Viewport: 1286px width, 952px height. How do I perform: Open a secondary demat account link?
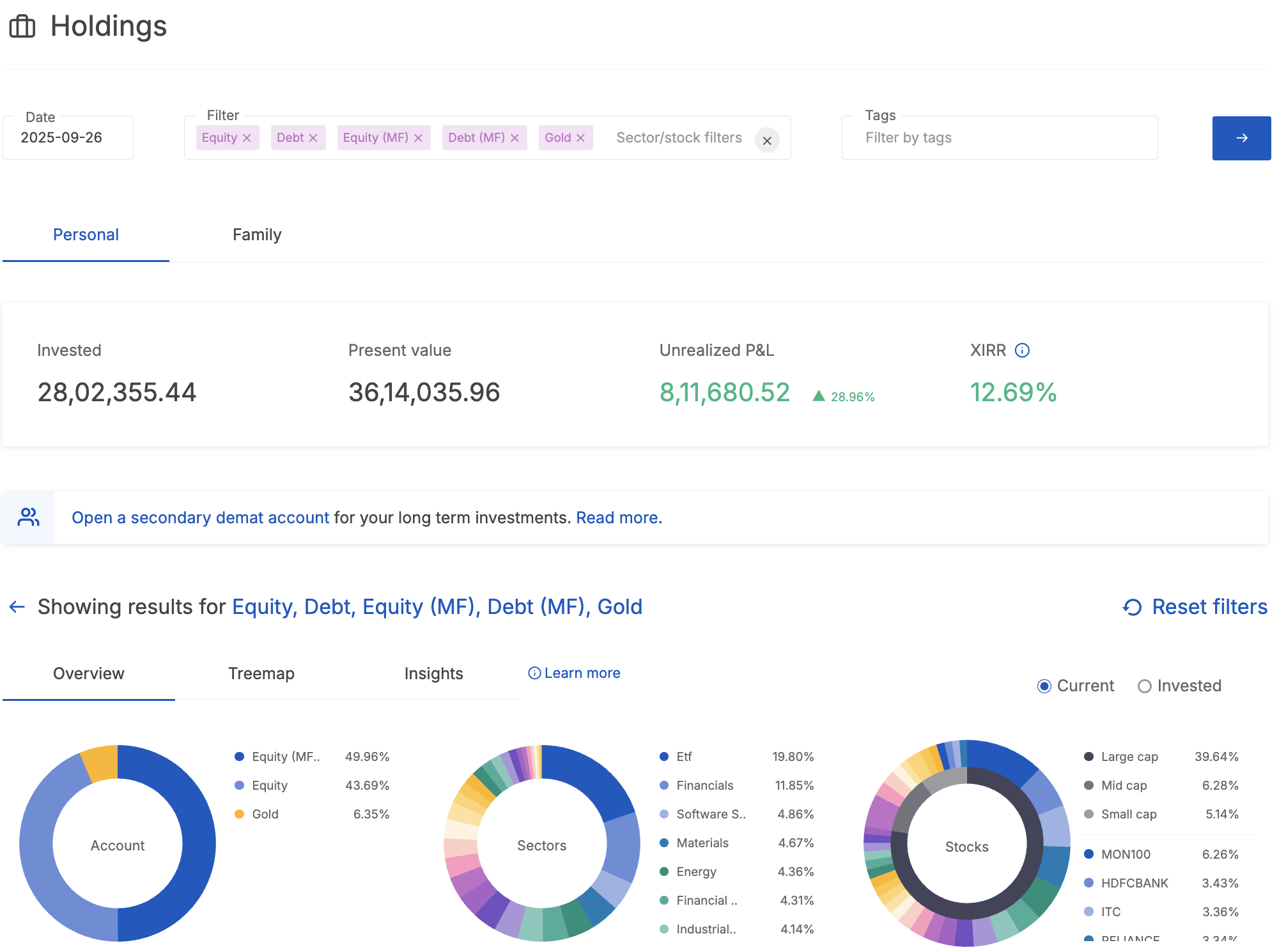pos(200,518)
